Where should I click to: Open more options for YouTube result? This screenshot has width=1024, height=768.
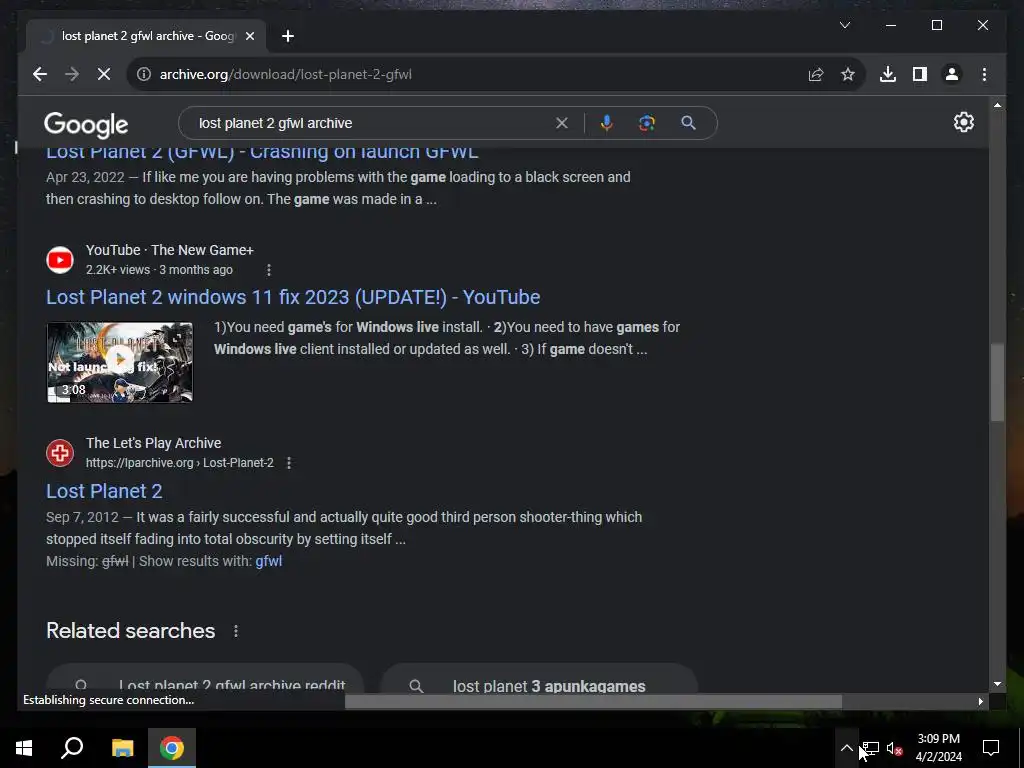(x=268, y=270)
